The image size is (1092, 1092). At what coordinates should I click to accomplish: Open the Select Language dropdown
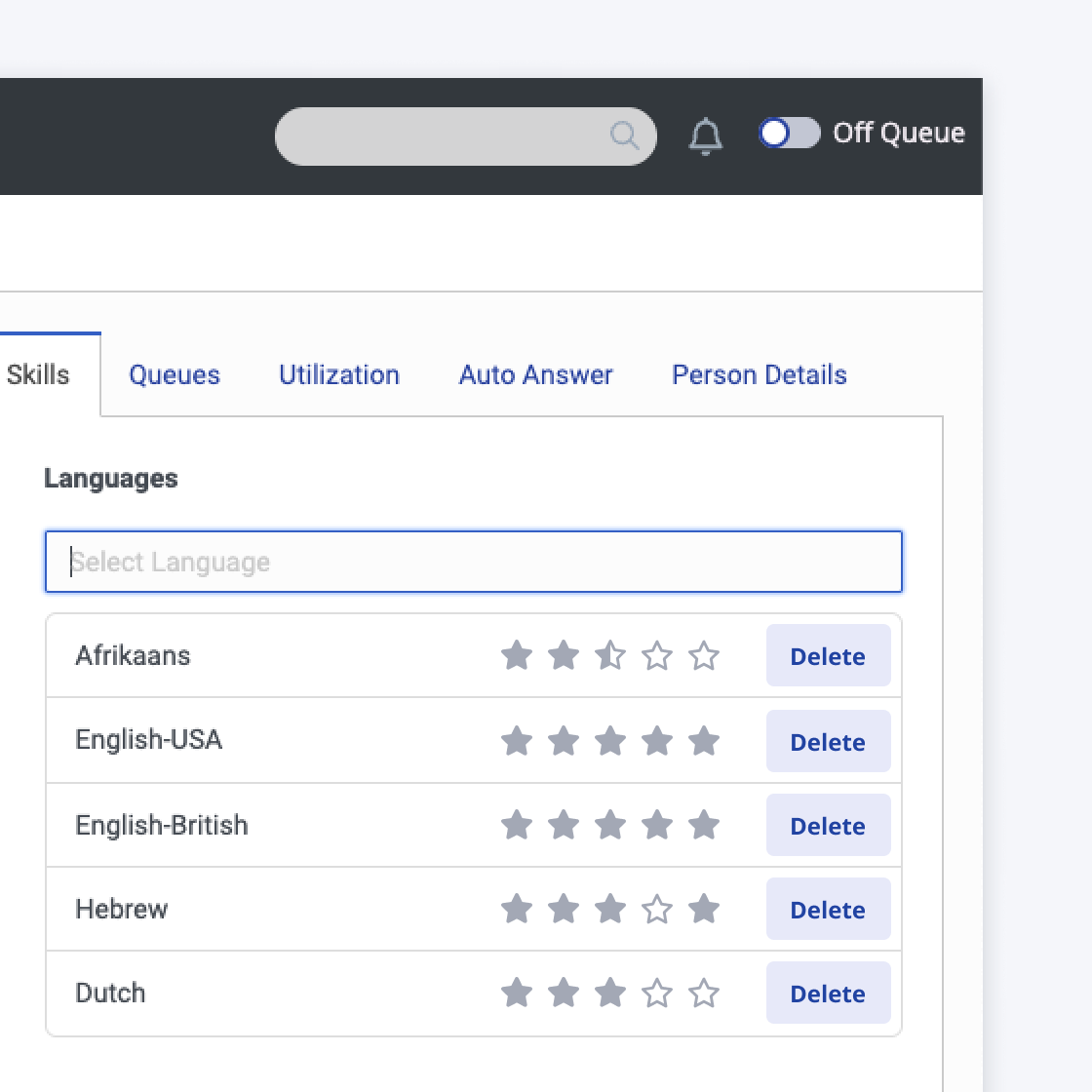click(473, 562)
